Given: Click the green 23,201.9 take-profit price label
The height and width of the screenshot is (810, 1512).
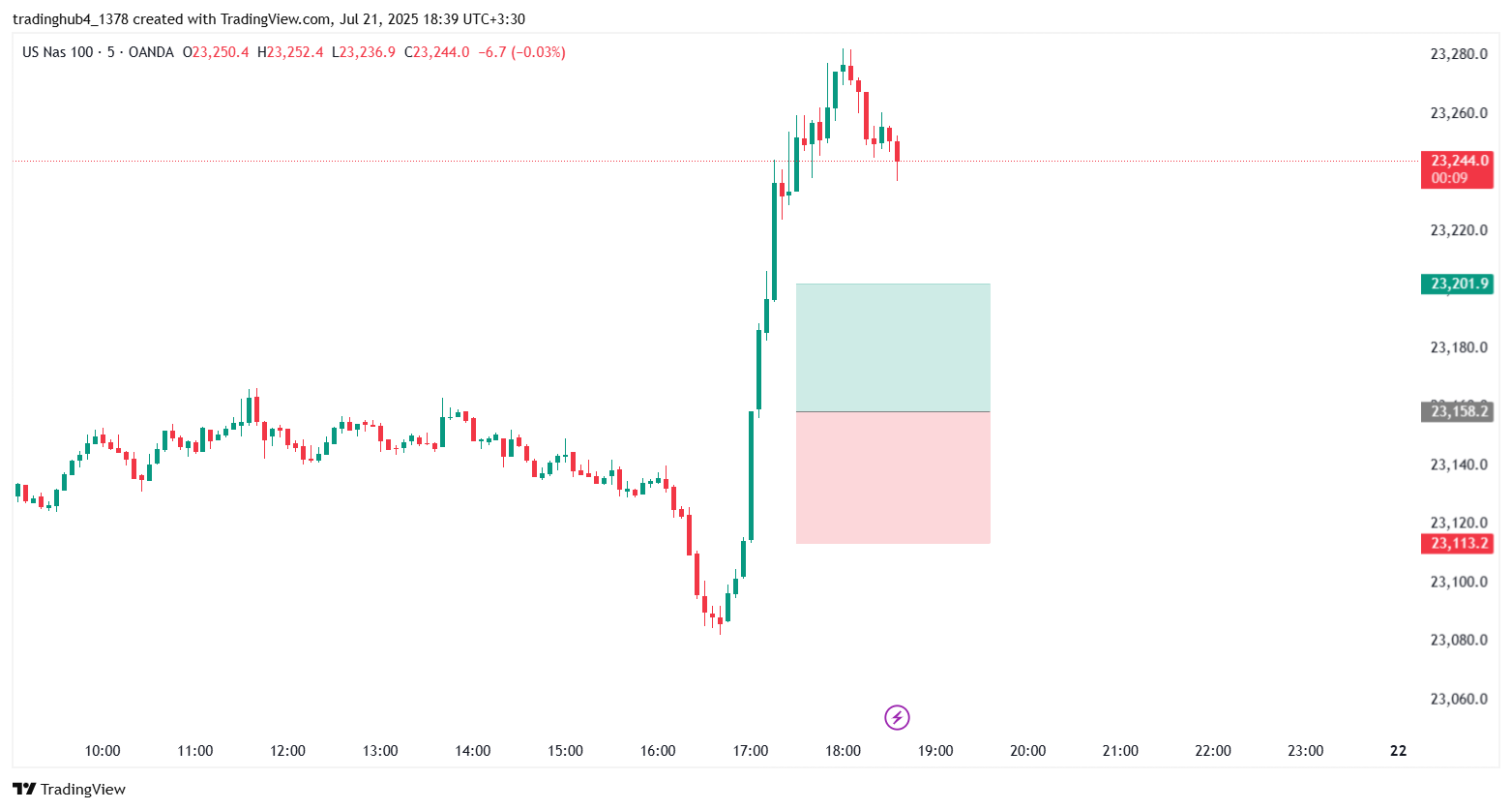Looking at the screenshot, I should coord(1458,284).
